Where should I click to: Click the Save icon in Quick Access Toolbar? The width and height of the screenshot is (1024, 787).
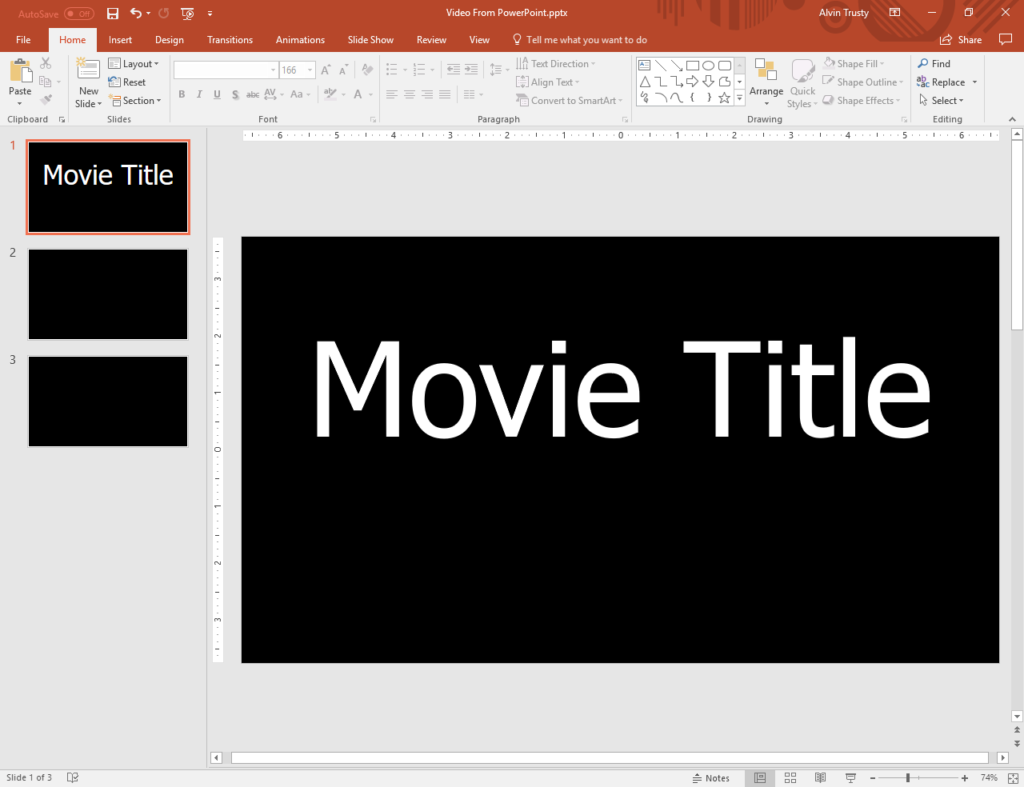click(x=112, y=13)
